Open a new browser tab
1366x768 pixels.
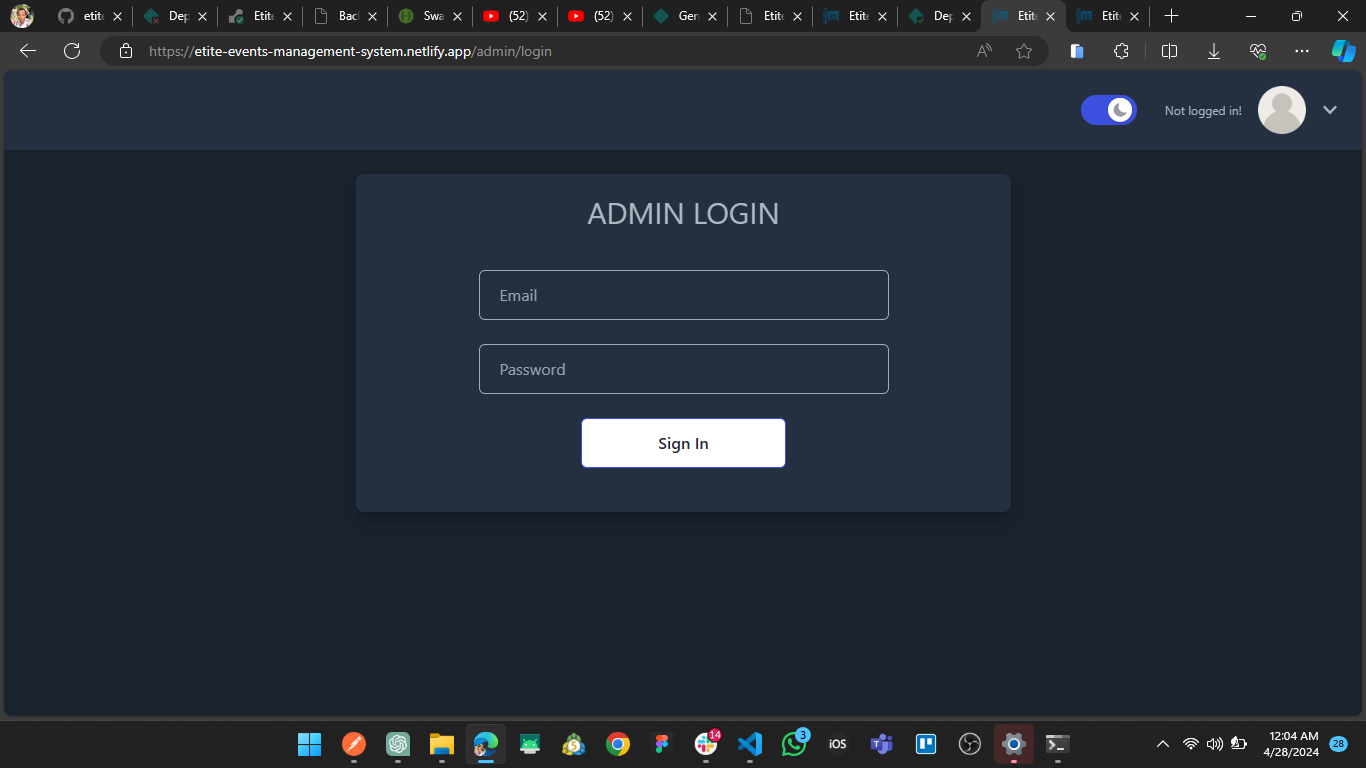coord(1172,16)
